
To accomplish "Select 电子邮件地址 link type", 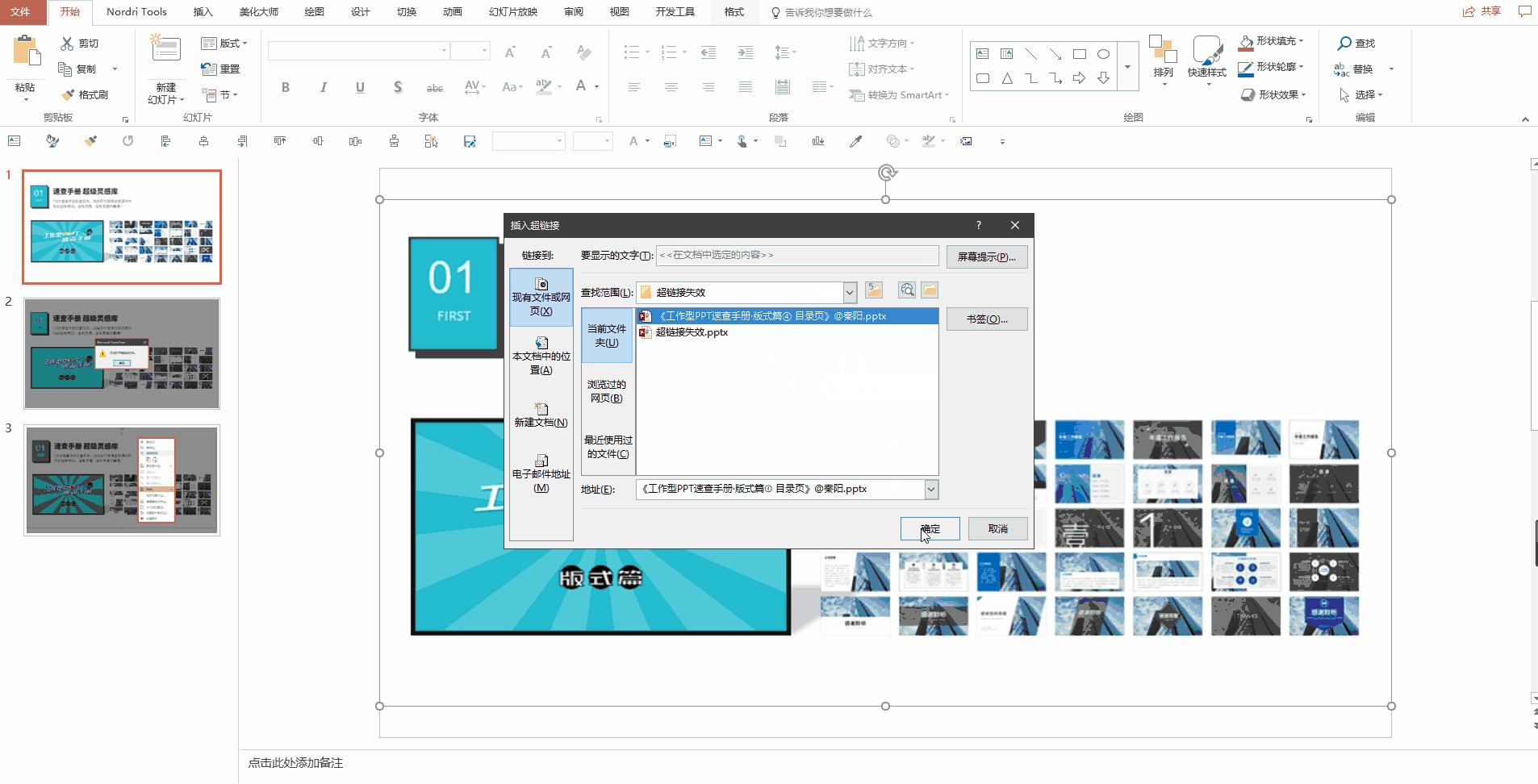I will coord(541,473).
